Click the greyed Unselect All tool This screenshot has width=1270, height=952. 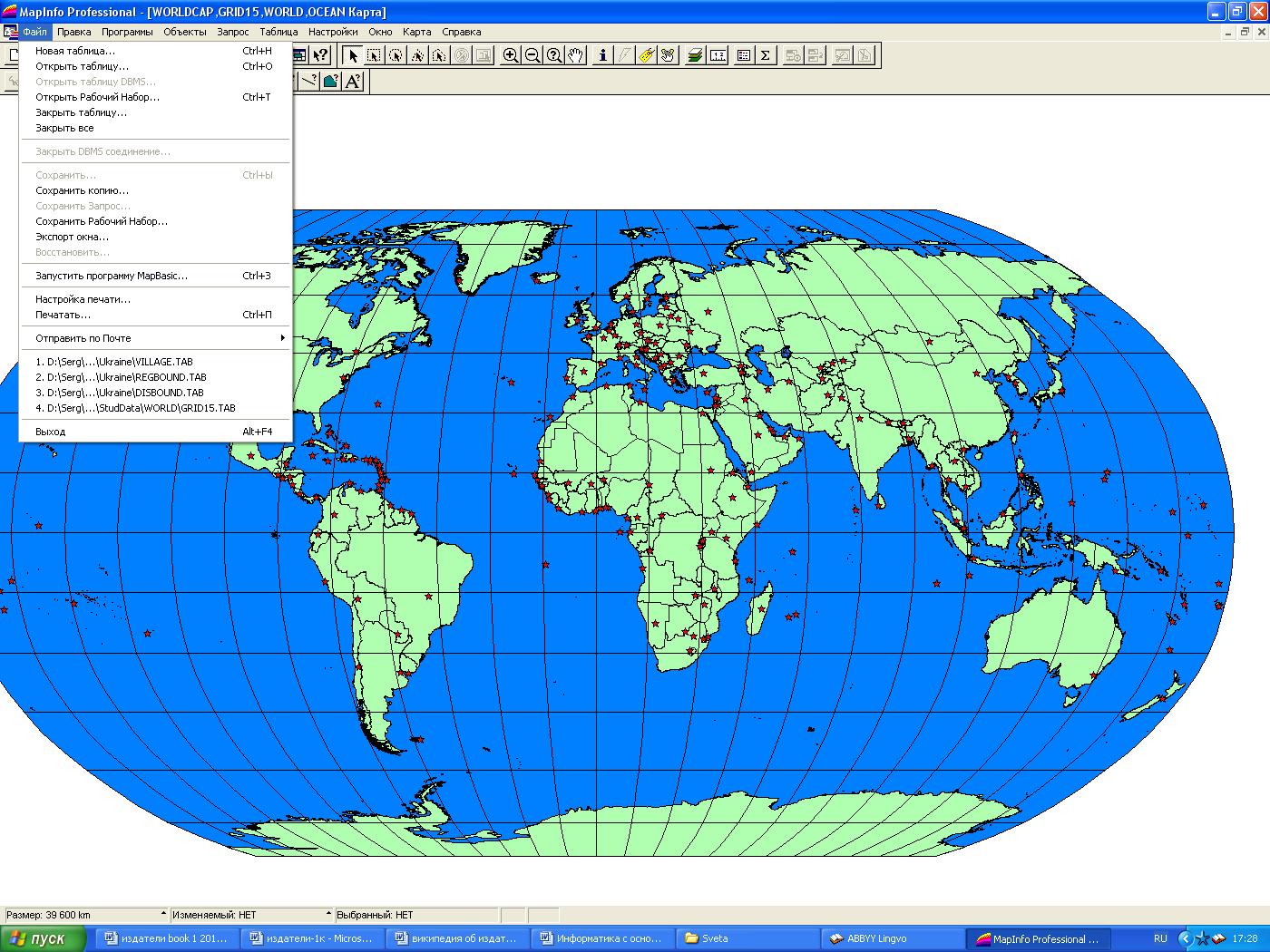click(461, 55)
